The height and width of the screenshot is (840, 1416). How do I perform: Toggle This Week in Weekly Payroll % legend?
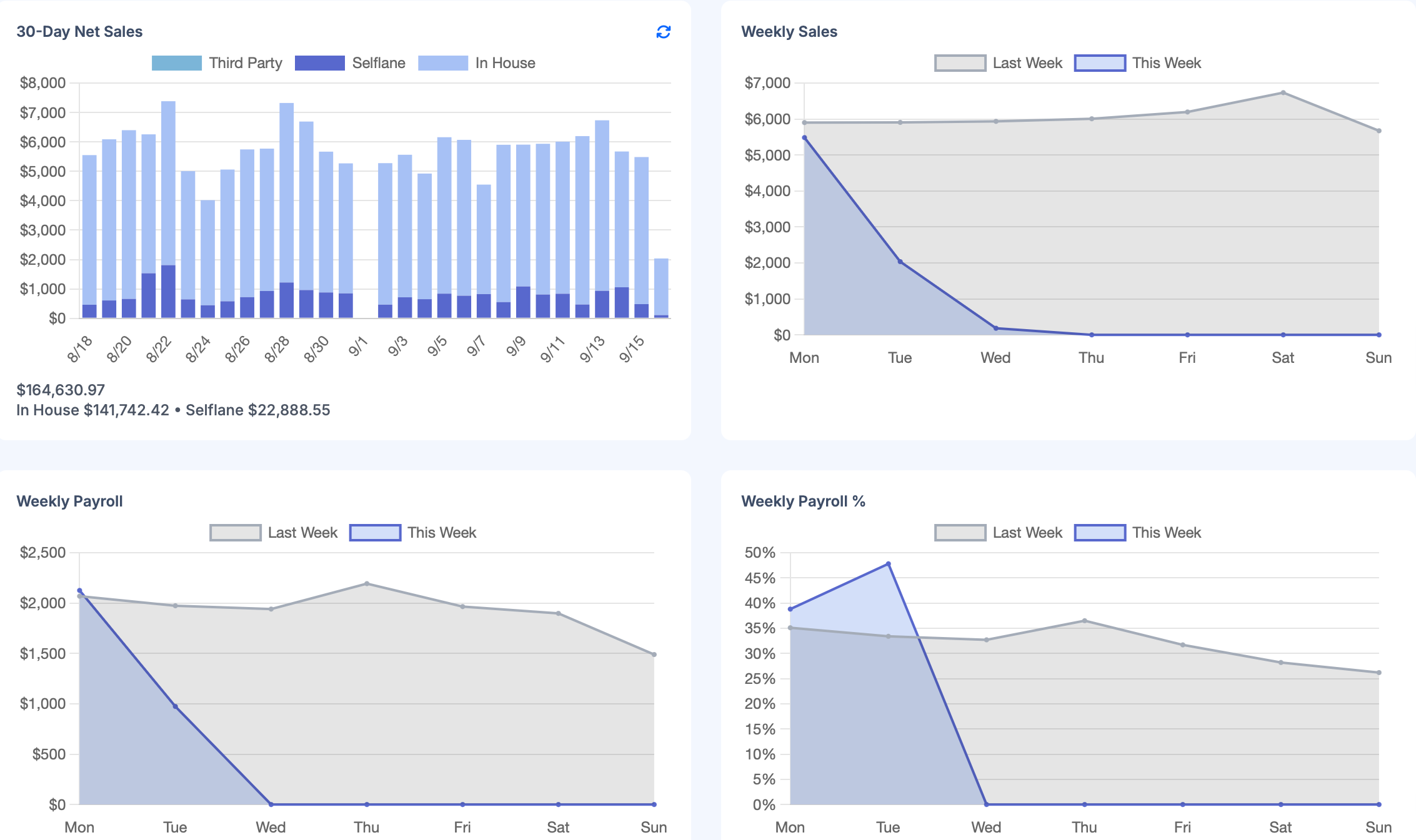tap(1099, 533)
